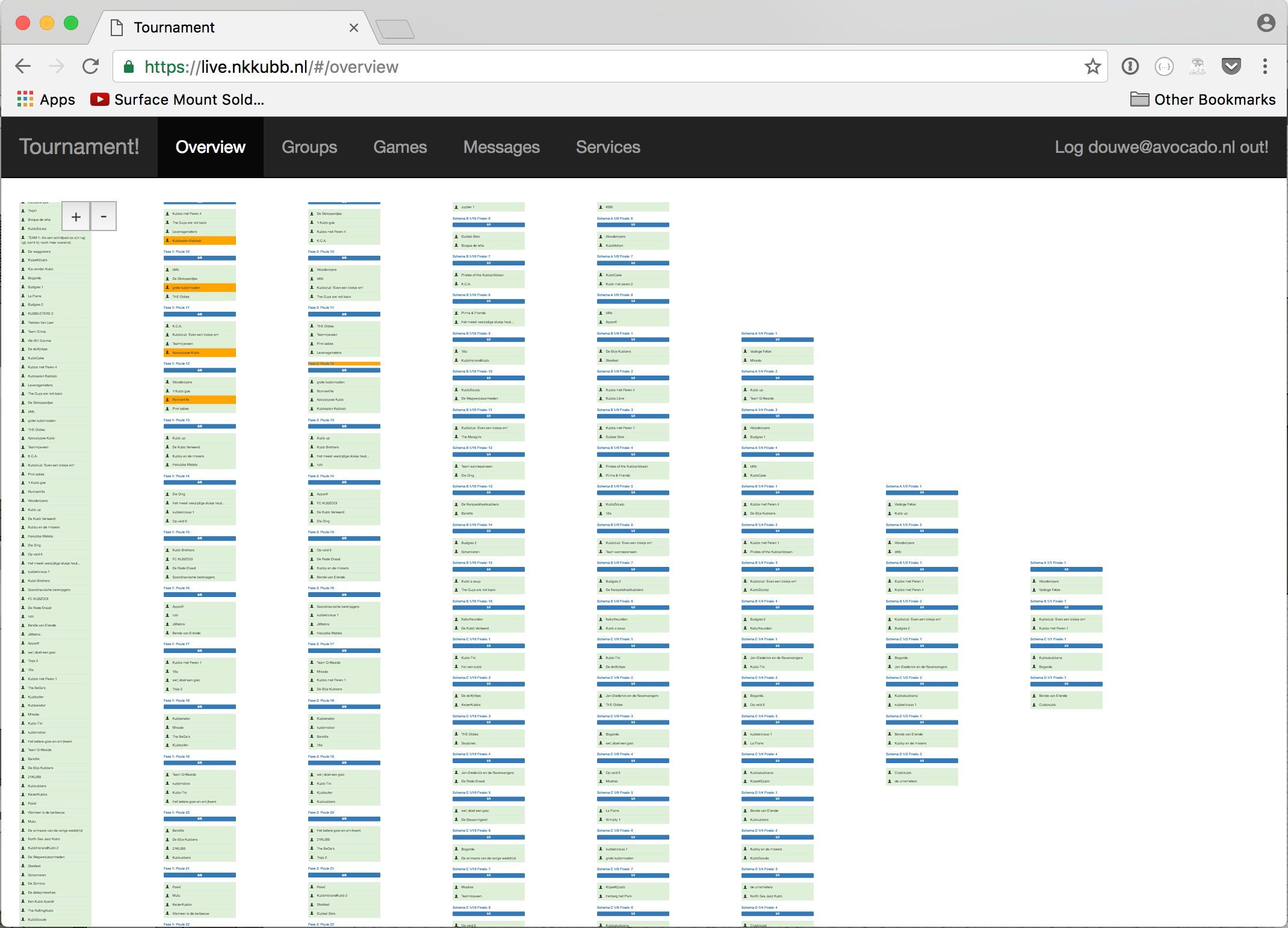
Task: Select the orange Apocalypse Kubb row
Action: click(x=200, y=353)
